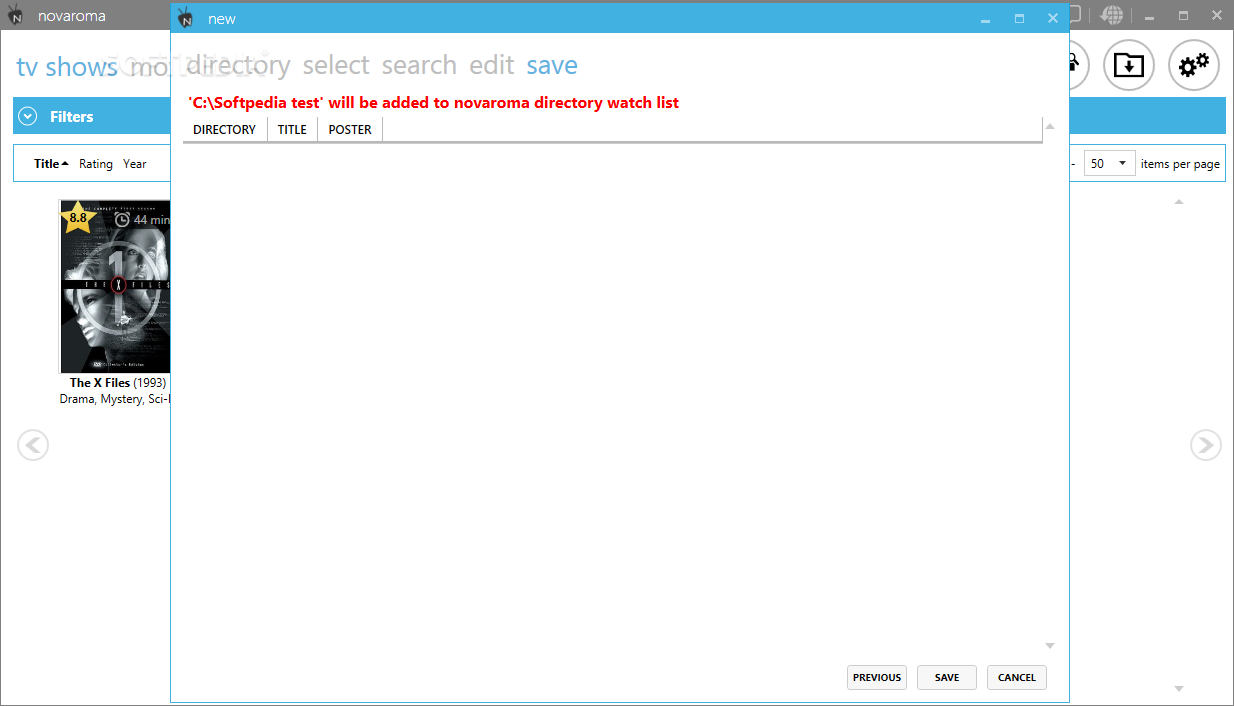Go to the select step
The image size is (1234, 706).
click(x=336, y=65)
